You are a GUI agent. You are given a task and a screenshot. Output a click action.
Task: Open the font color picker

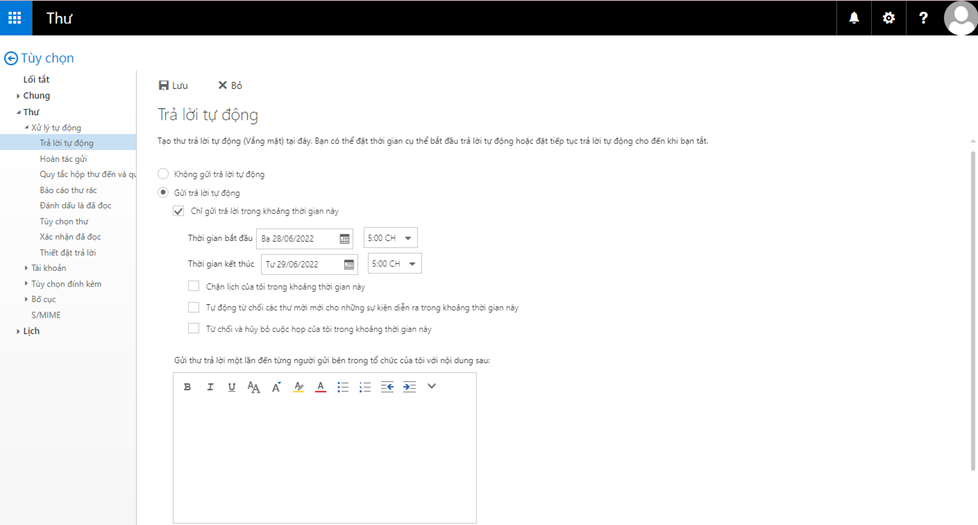pos(320,387)
